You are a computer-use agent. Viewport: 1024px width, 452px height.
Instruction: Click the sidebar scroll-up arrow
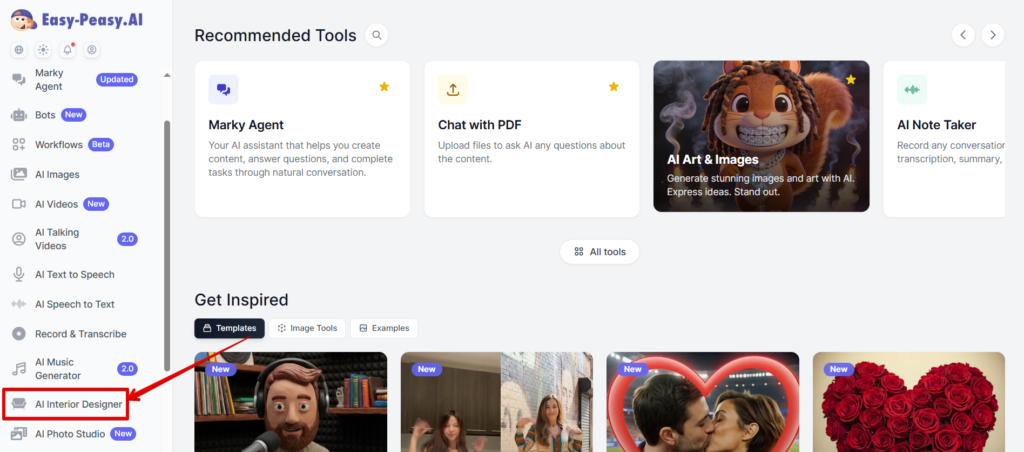click(x=167, y=74)
